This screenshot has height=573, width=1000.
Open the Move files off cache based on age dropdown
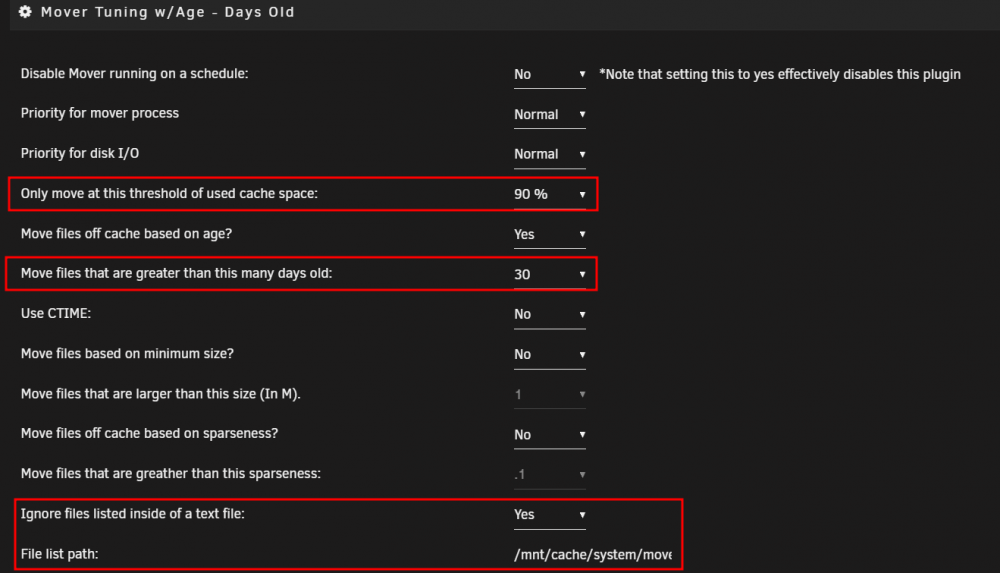click(550, 235)
